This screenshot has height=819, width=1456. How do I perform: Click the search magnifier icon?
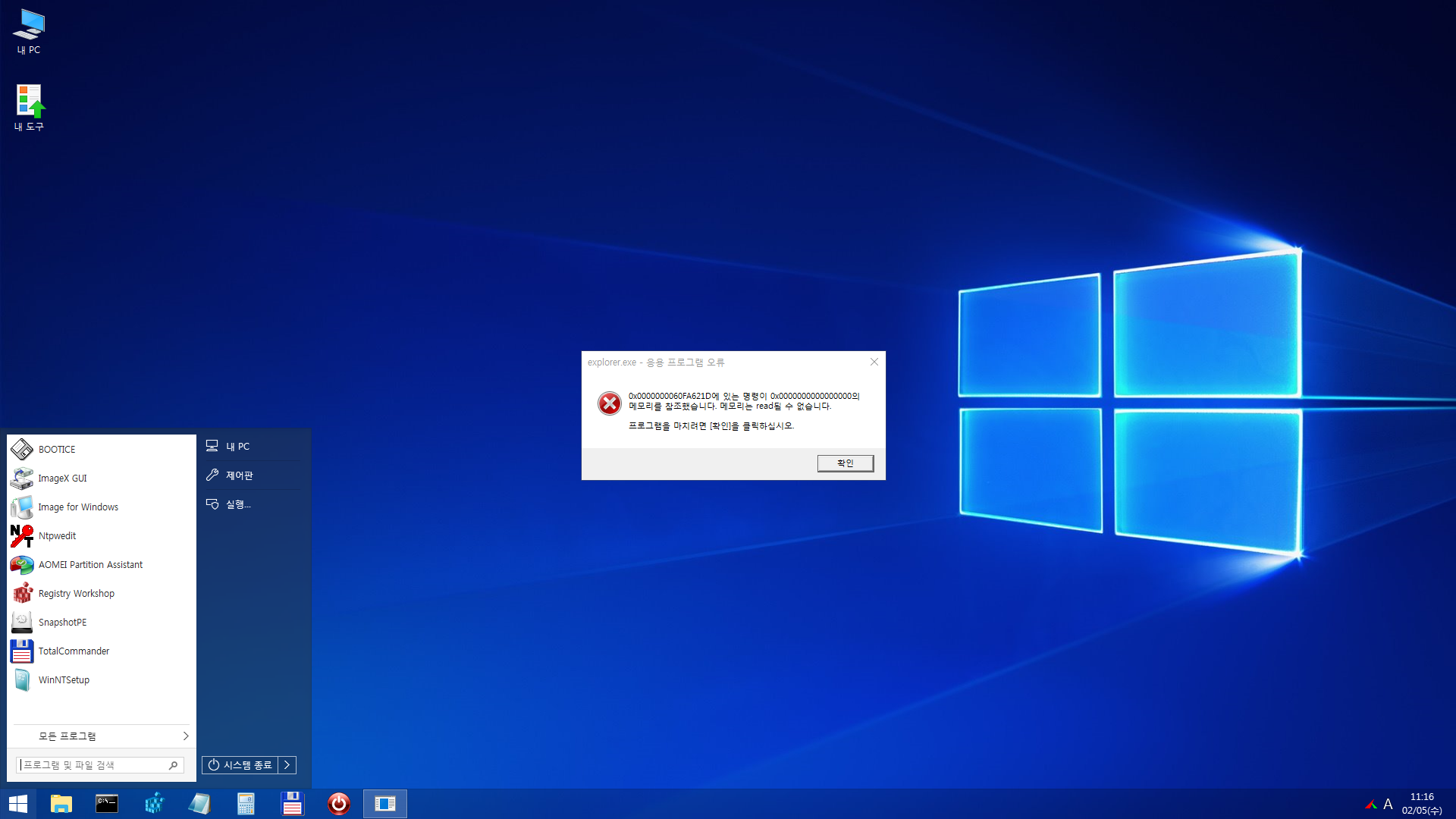tap(174, 765)
